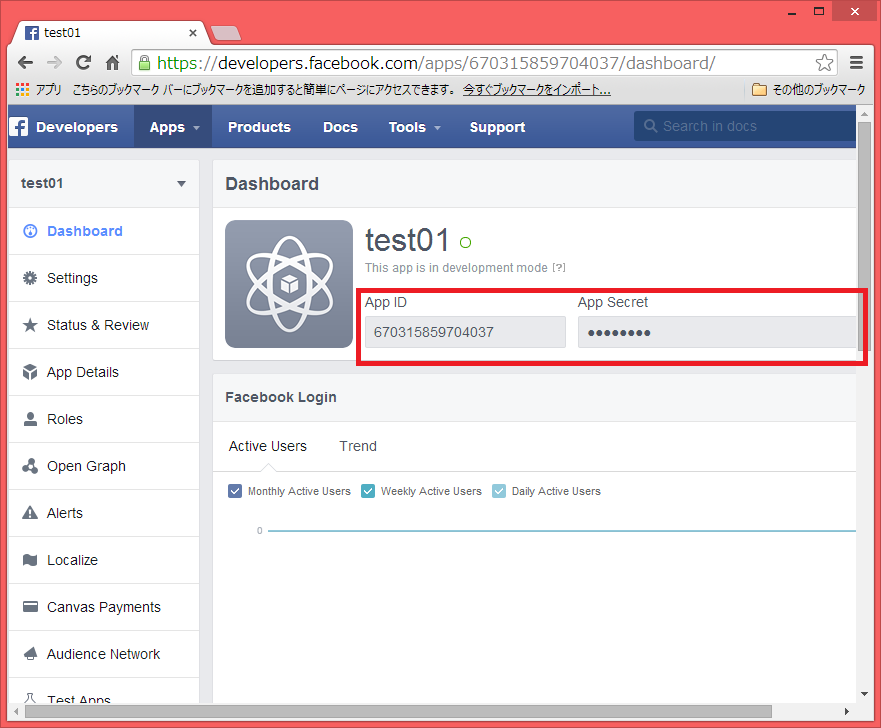
Task: Switch to the Trend tab
Action: pyautogui.click(x=358, y=446)
